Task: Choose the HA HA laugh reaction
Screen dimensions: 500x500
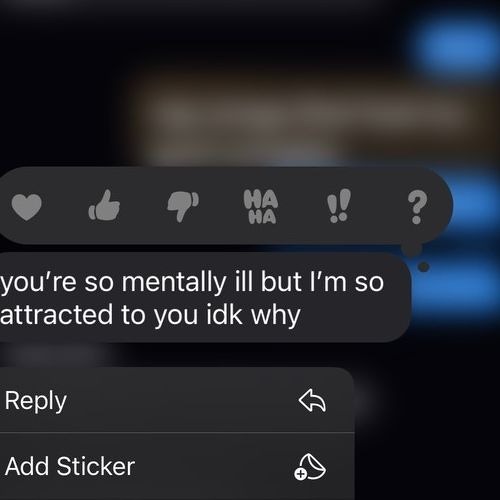Action: click(261, 206)
